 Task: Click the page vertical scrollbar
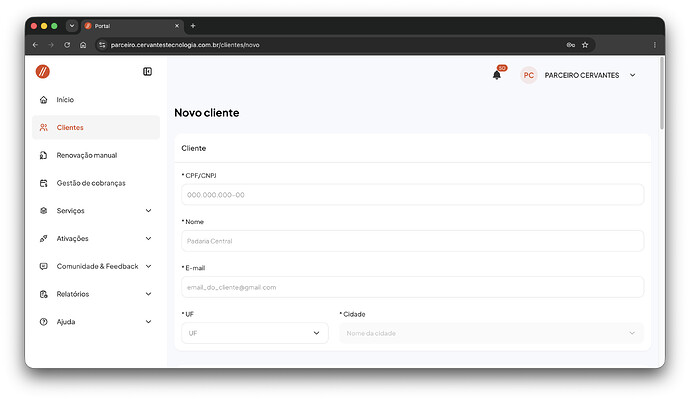coord(661,93)
